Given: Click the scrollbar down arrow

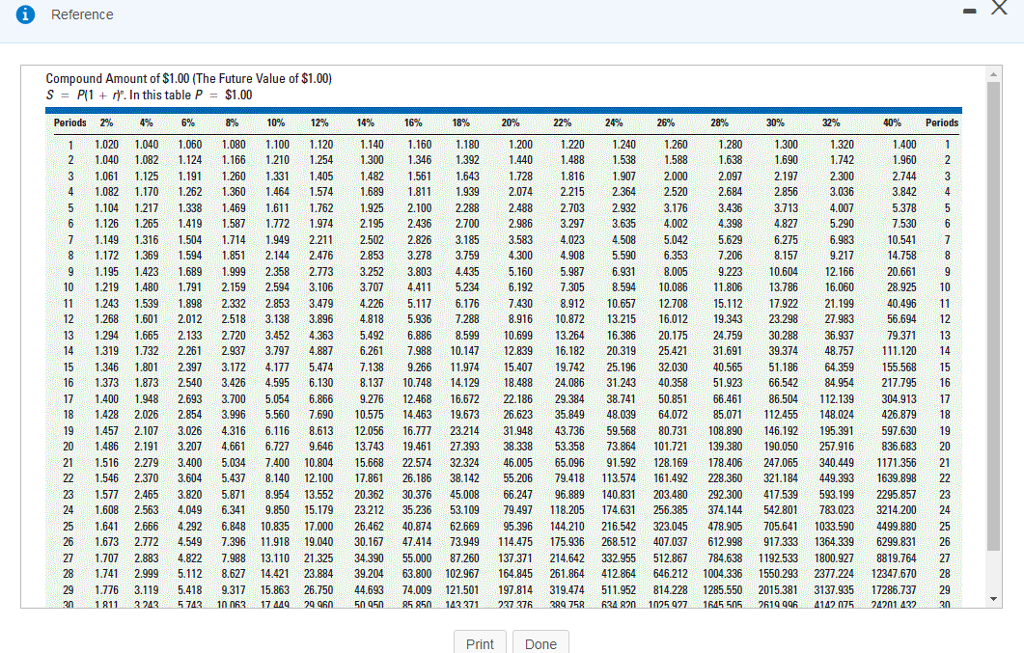Looking at the screenshot, I should [x=993, y=599].
